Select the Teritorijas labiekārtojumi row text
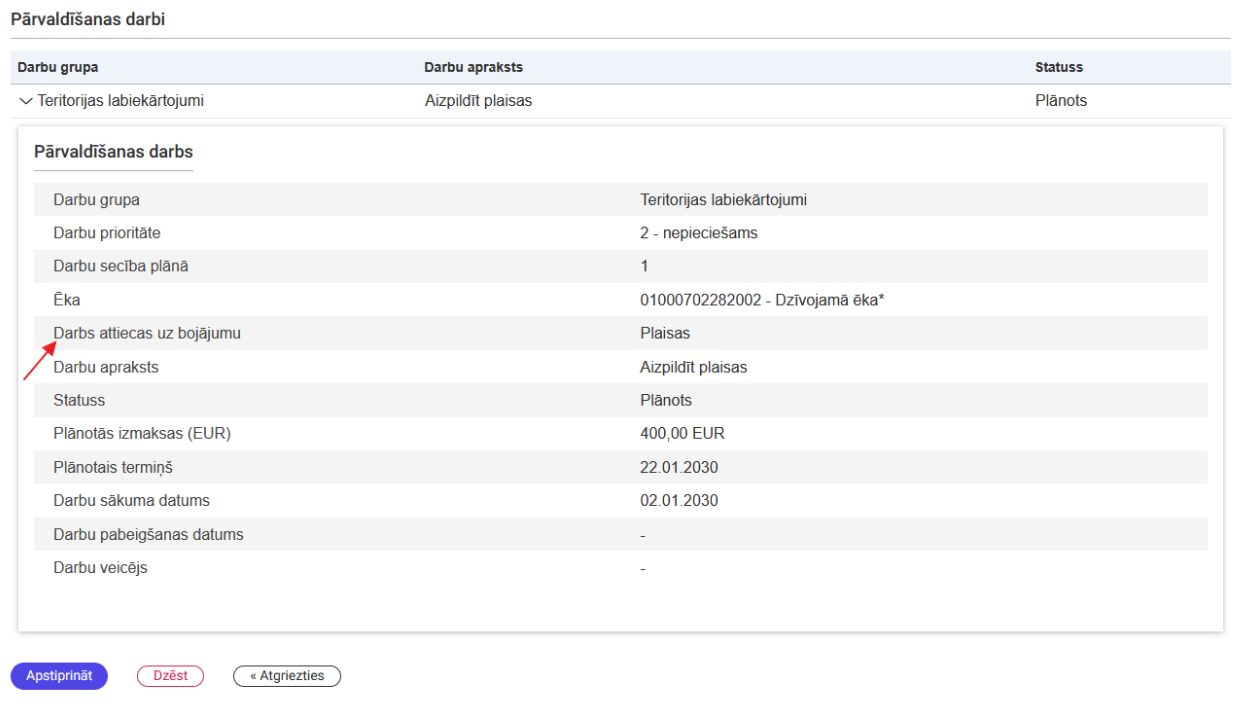Image resolution: width=1247 pixels, height=709 pixels. point(121,101)
